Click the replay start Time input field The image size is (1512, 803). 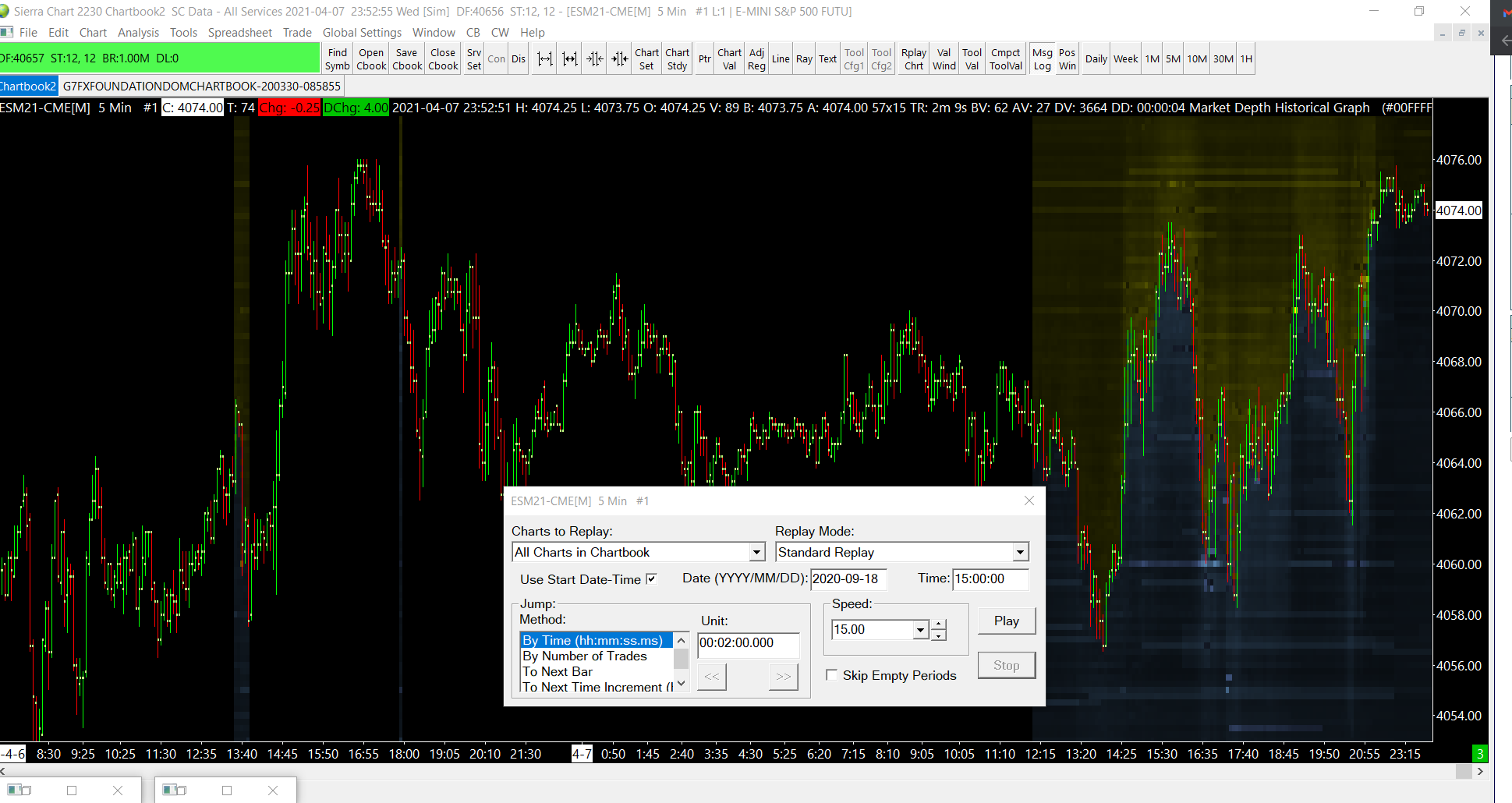(990, 579)
